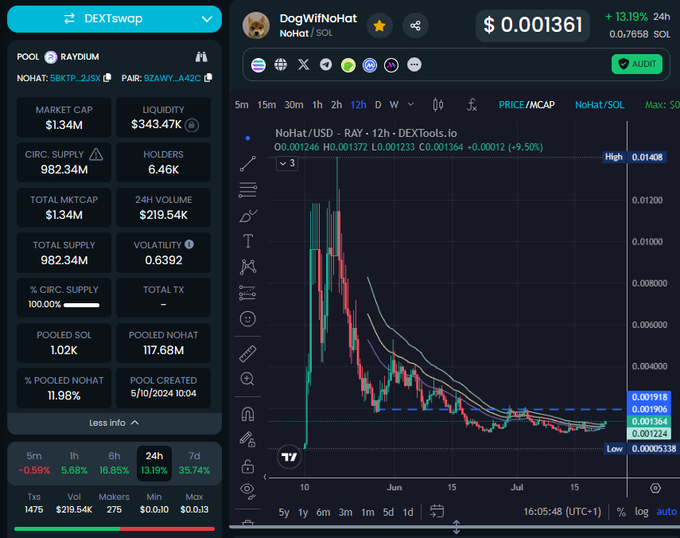
Task: Toggle magnet mode for drawings
Action: click(248, 414)
